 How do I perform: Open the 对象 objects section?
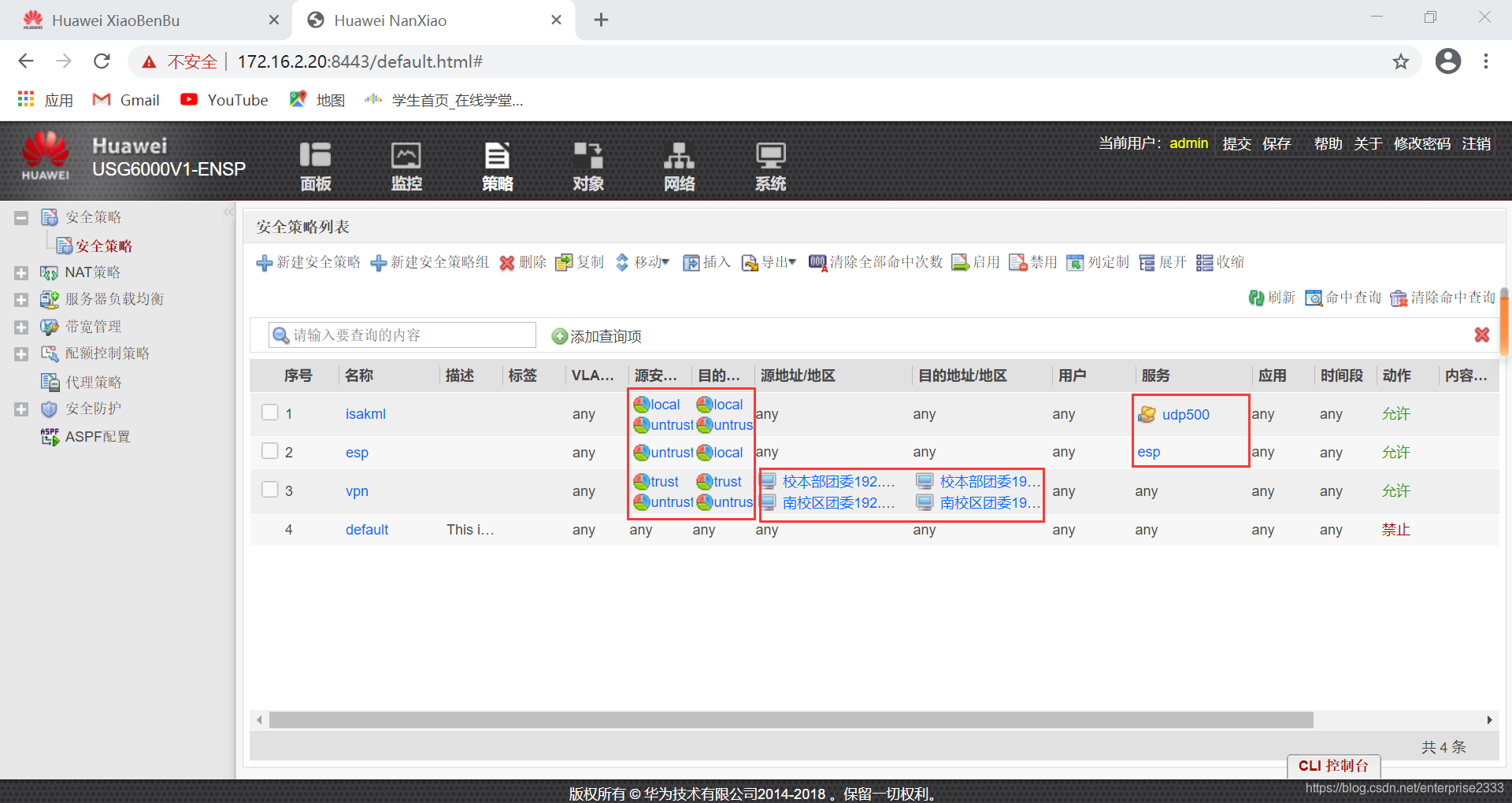point(588,166)
